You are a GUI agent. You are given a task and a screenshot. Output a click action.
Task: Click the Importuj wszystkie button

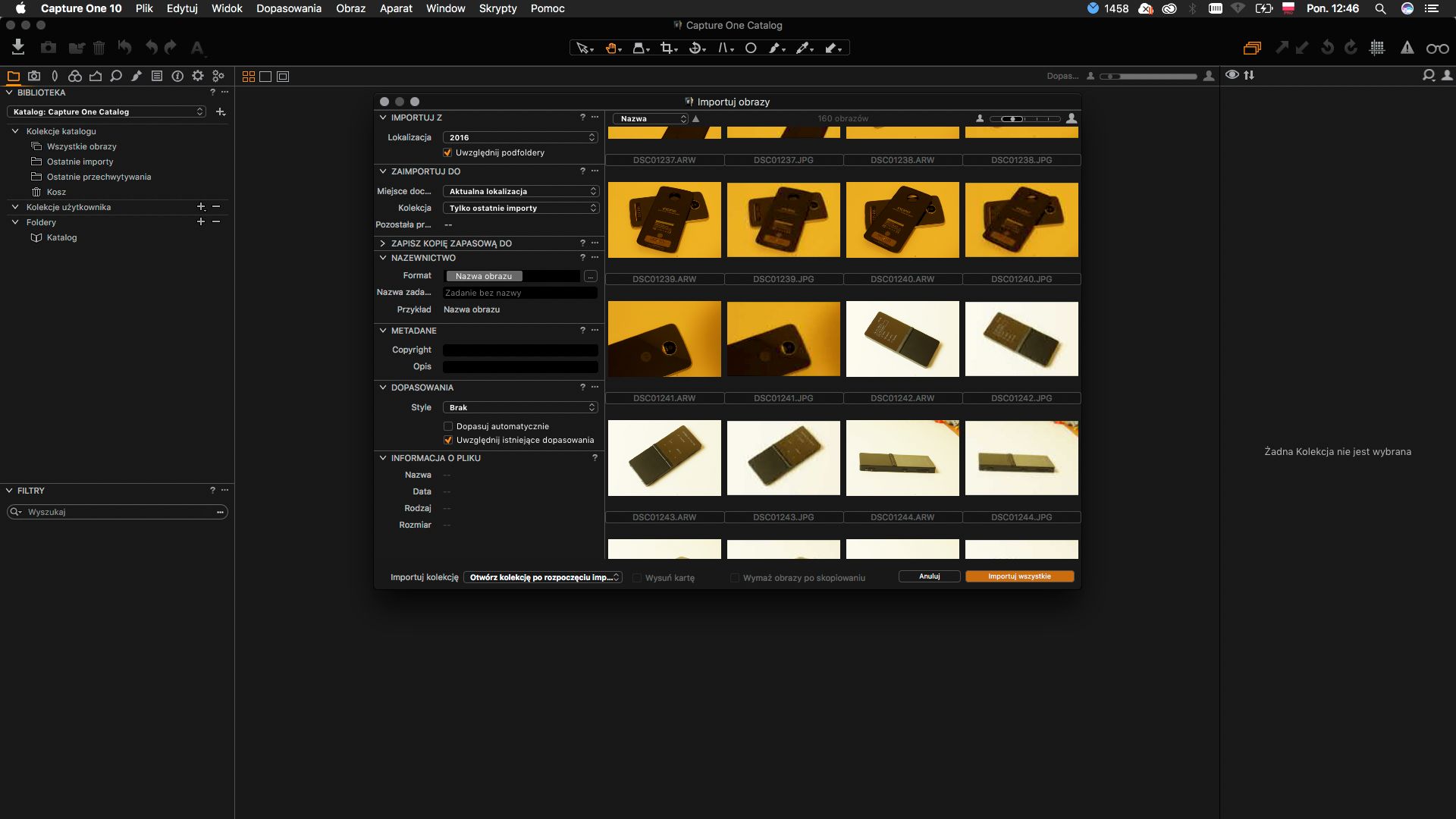coord(1019,576)
